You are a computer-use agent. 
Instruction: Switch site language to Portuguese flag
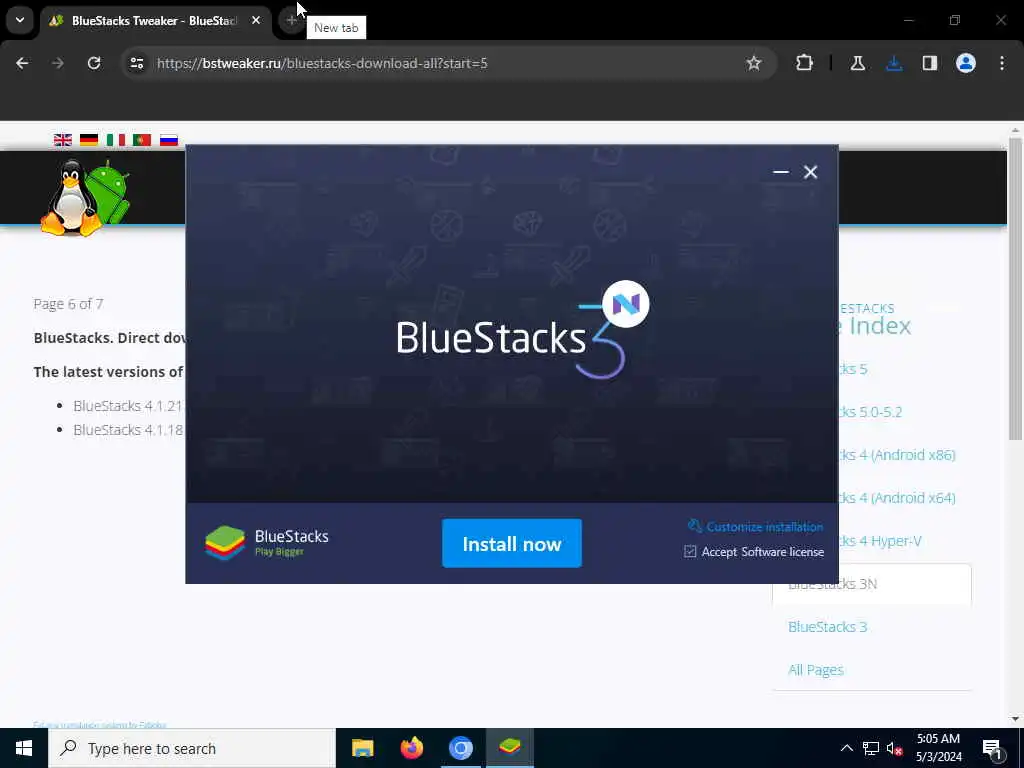coord(142,140)
